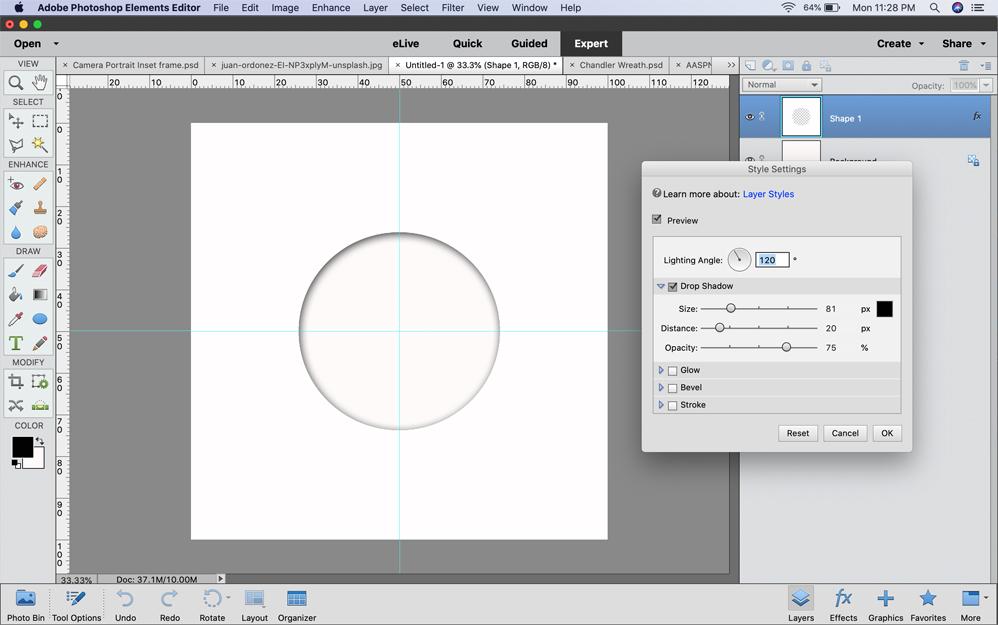Open the Create dropdown
Viewport: 998px width, 625px height.
point(900,43)
